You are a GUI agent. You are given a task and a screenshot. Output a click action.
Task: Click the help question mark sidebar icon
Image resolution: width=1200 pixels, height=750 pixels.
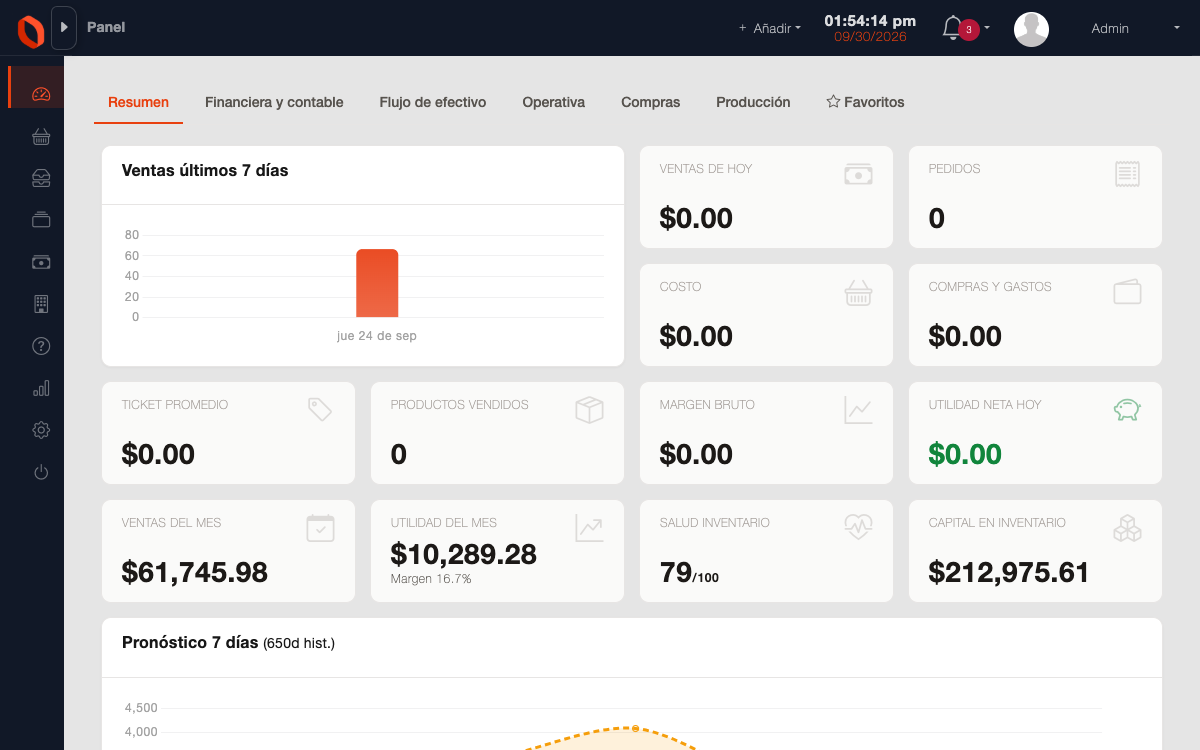pos(41,346)
